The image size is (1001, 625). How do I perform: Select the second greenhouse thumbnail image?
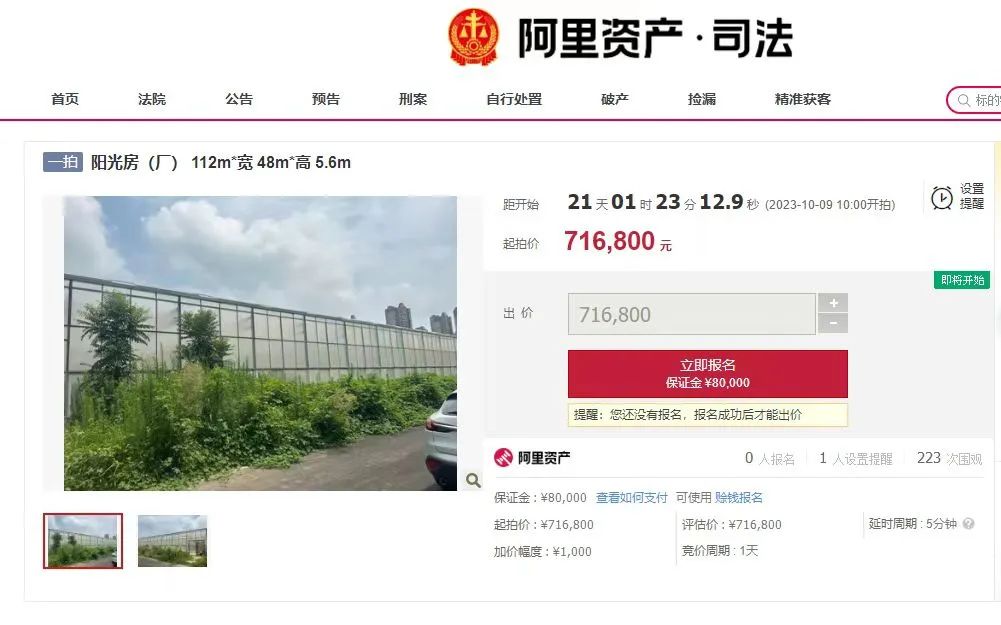172,541
